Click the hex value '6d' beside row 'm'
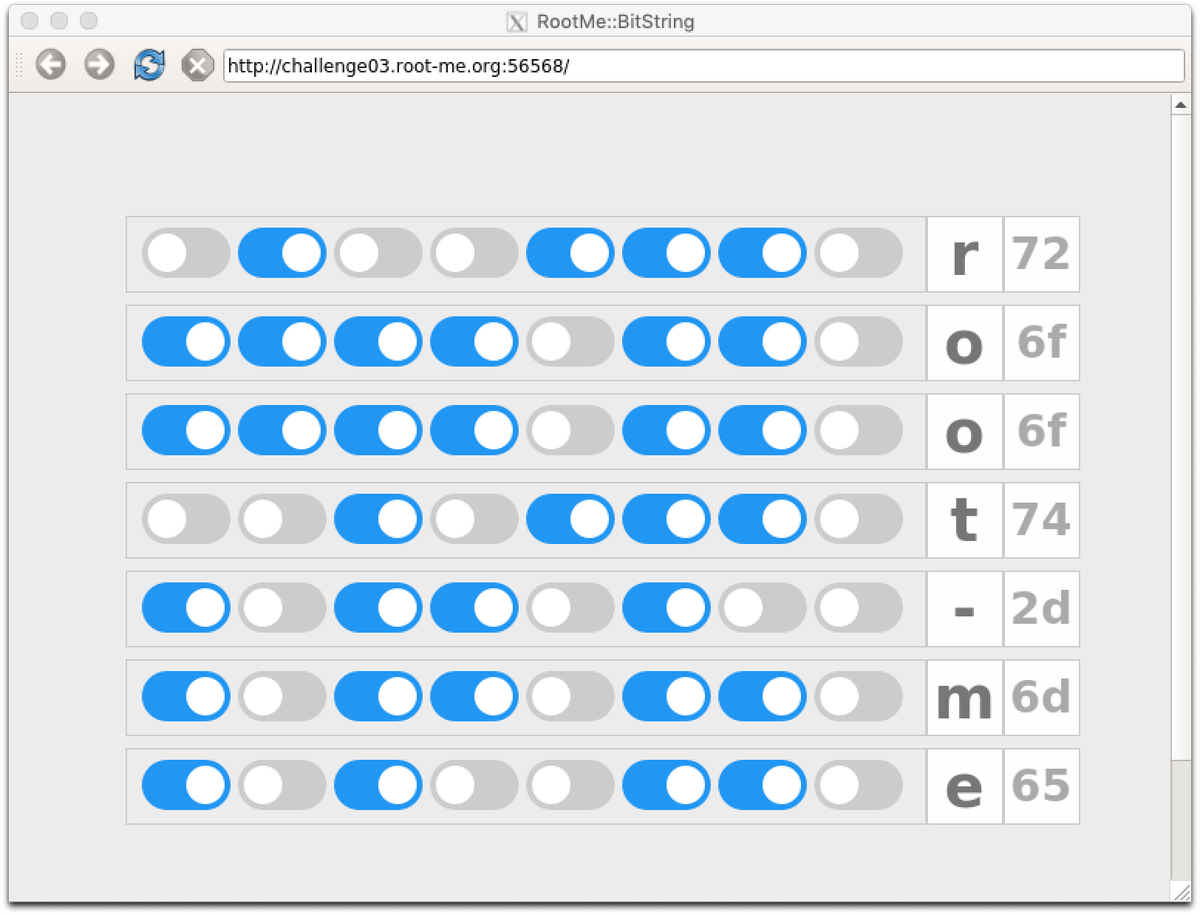 pyautogui.click(x=1041, y=697)
